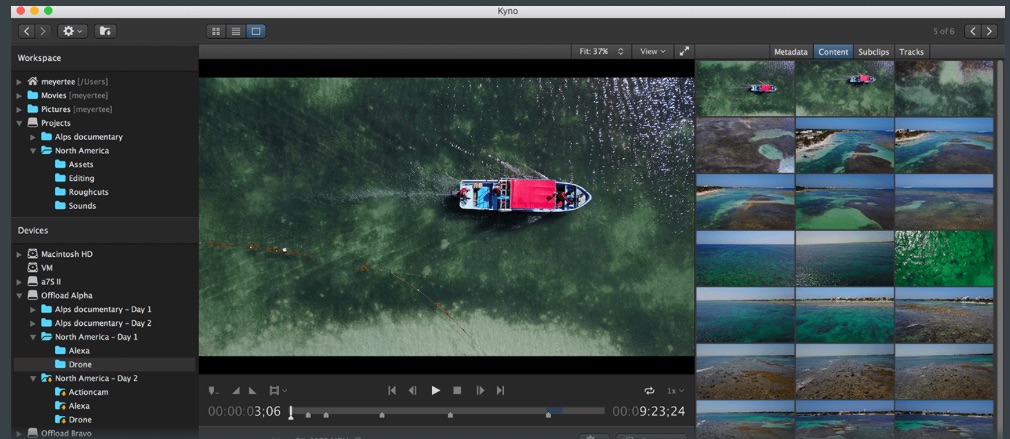The height and width of the screenshot is (439, 1010).
Task: Open the View menu button
Action: click(x=653, y=51)
